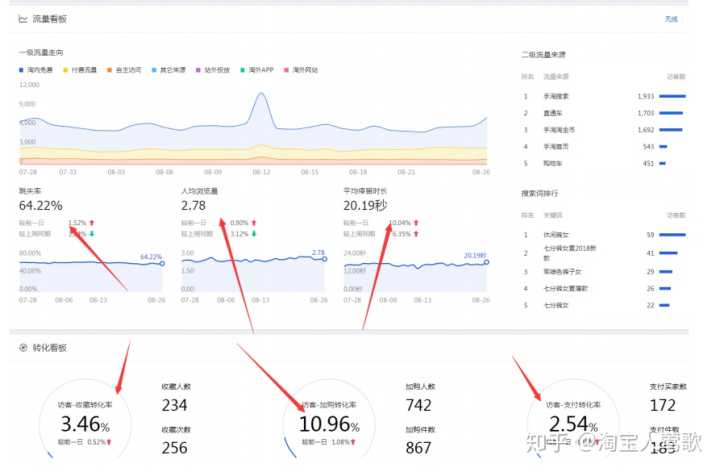This screenshot has width=720, height=472.
Task: Toggle the 淘内免费 legend series
Action: (x=36, y=69)
